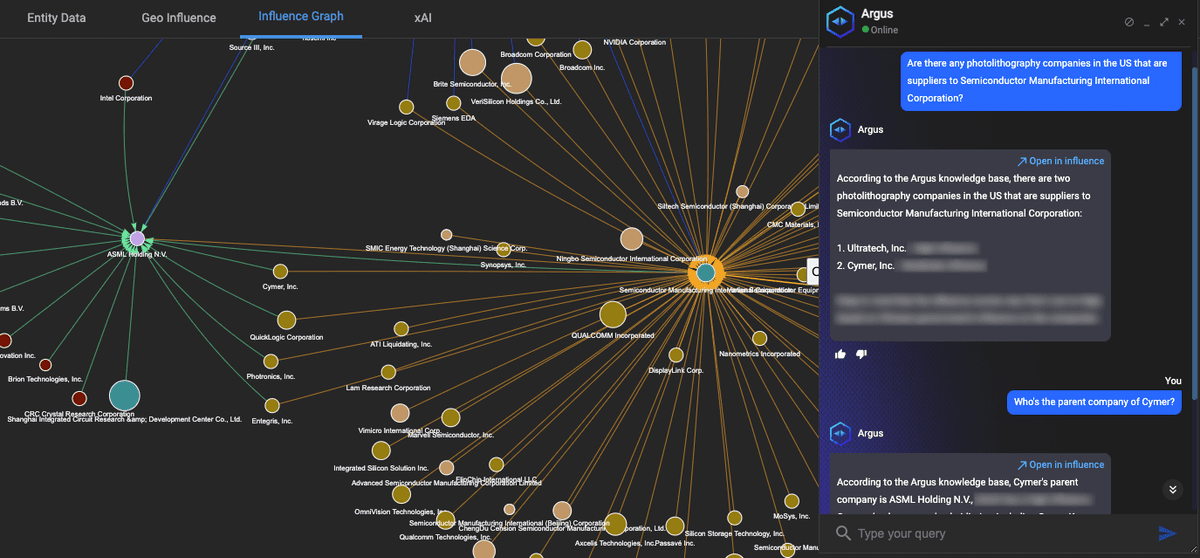Click the CRC Crystal Research Corporation red node
1200x558 pixels.
(x=79, y=398)
